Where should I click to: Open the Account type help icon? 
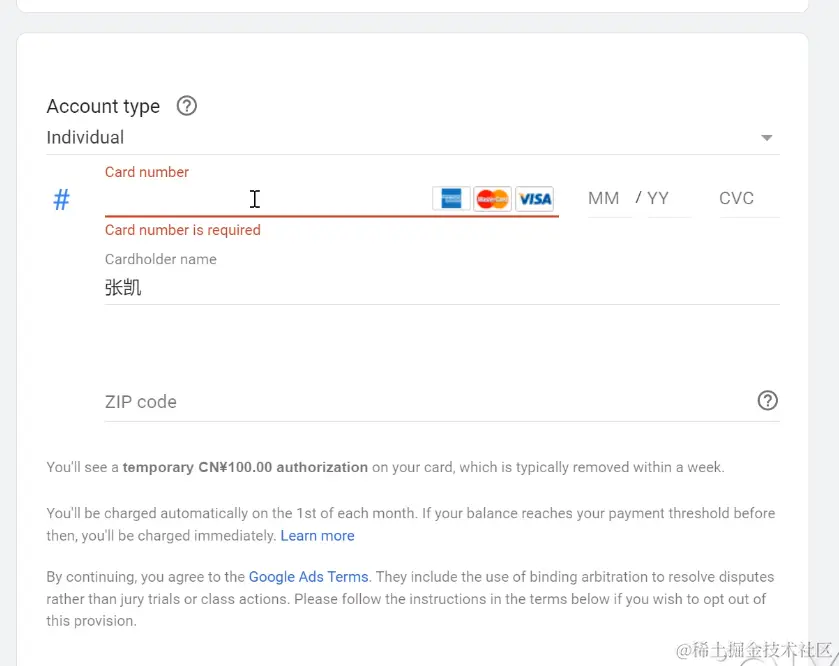pyautogui.click(x=187, y=106)
